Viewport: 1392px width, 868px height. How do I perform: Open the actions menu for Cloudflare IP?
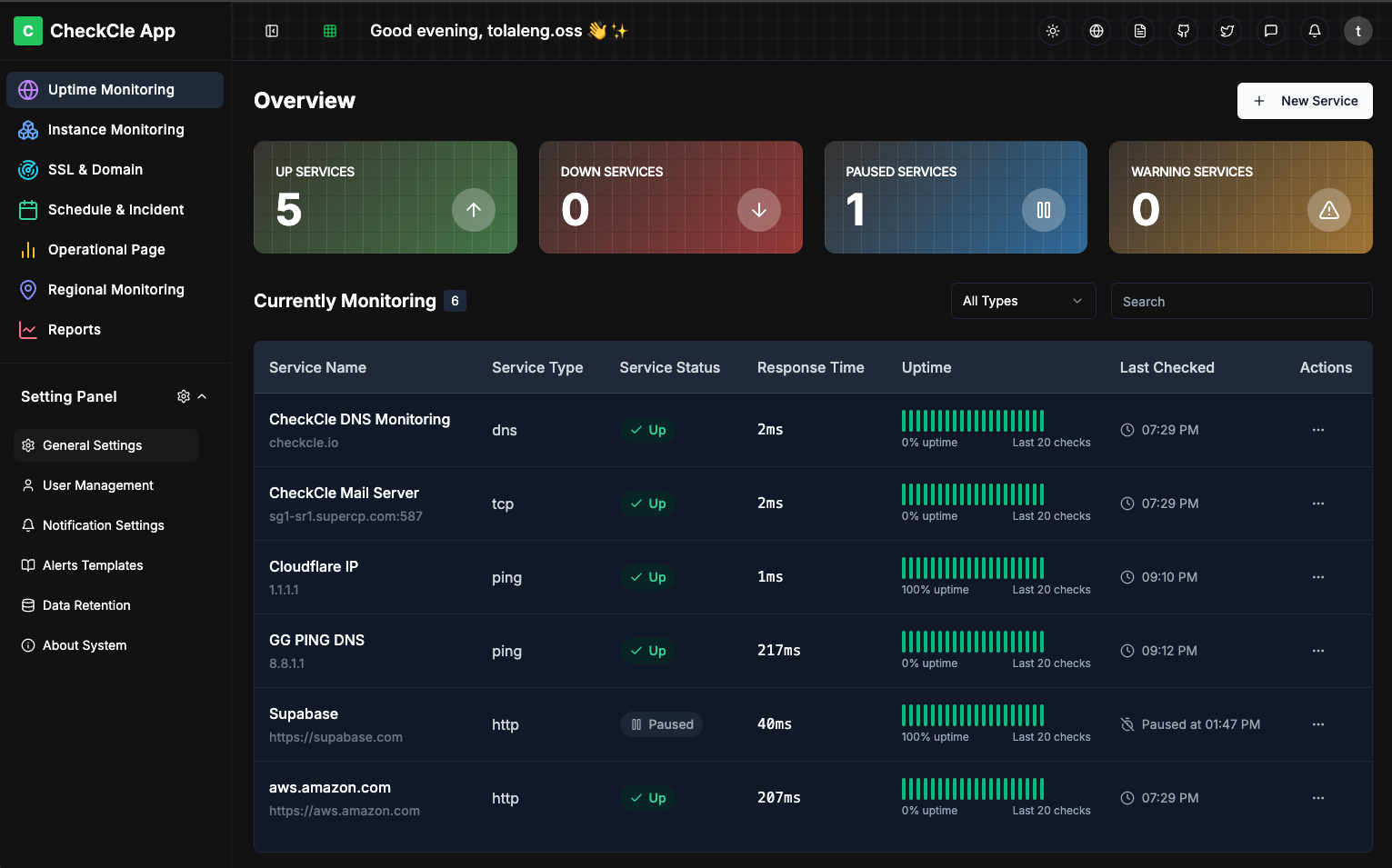(1318, 576)
